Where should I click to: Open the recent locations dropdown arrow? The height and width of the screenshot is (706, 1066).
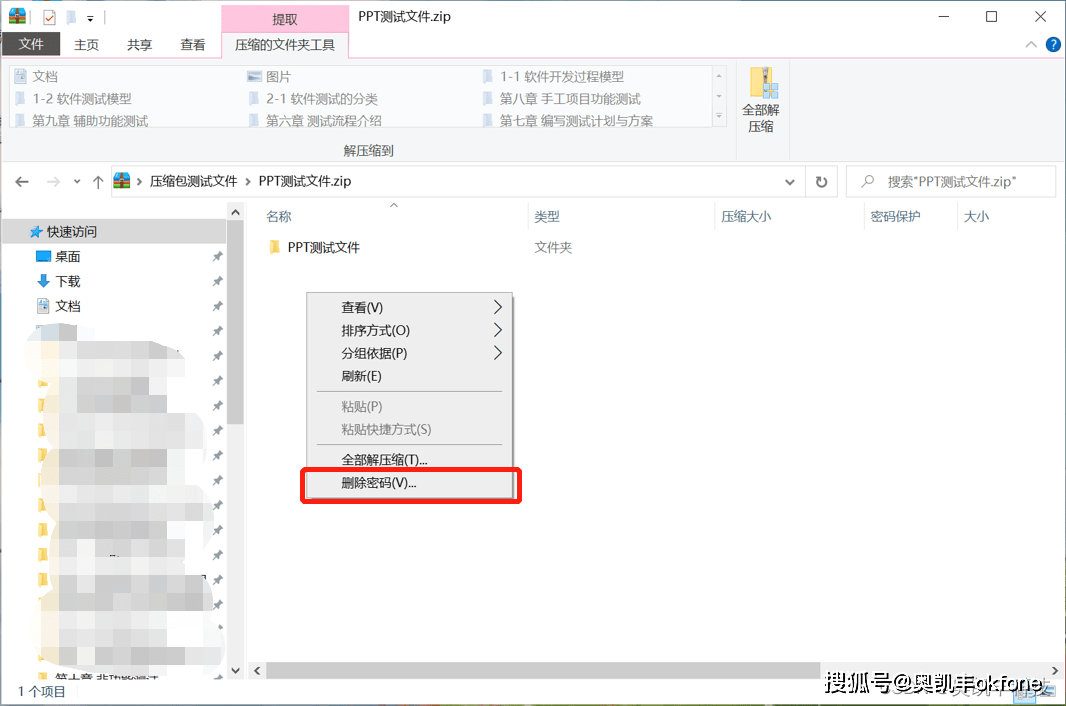coord(77,182)
